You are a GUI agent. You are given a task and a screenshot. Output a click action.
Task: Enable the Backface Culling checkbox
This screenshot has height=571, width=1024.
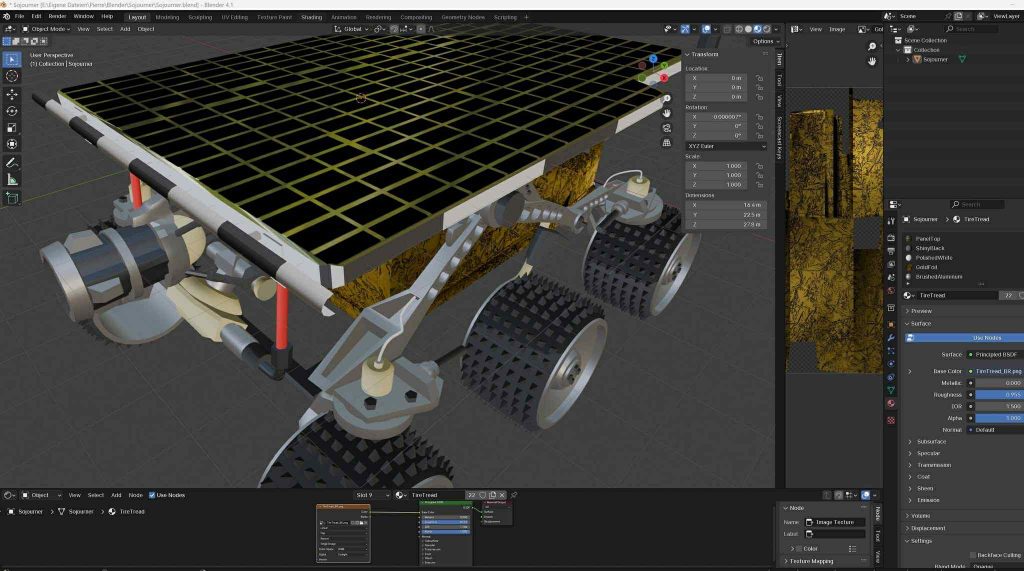click(x=973, y=555)
